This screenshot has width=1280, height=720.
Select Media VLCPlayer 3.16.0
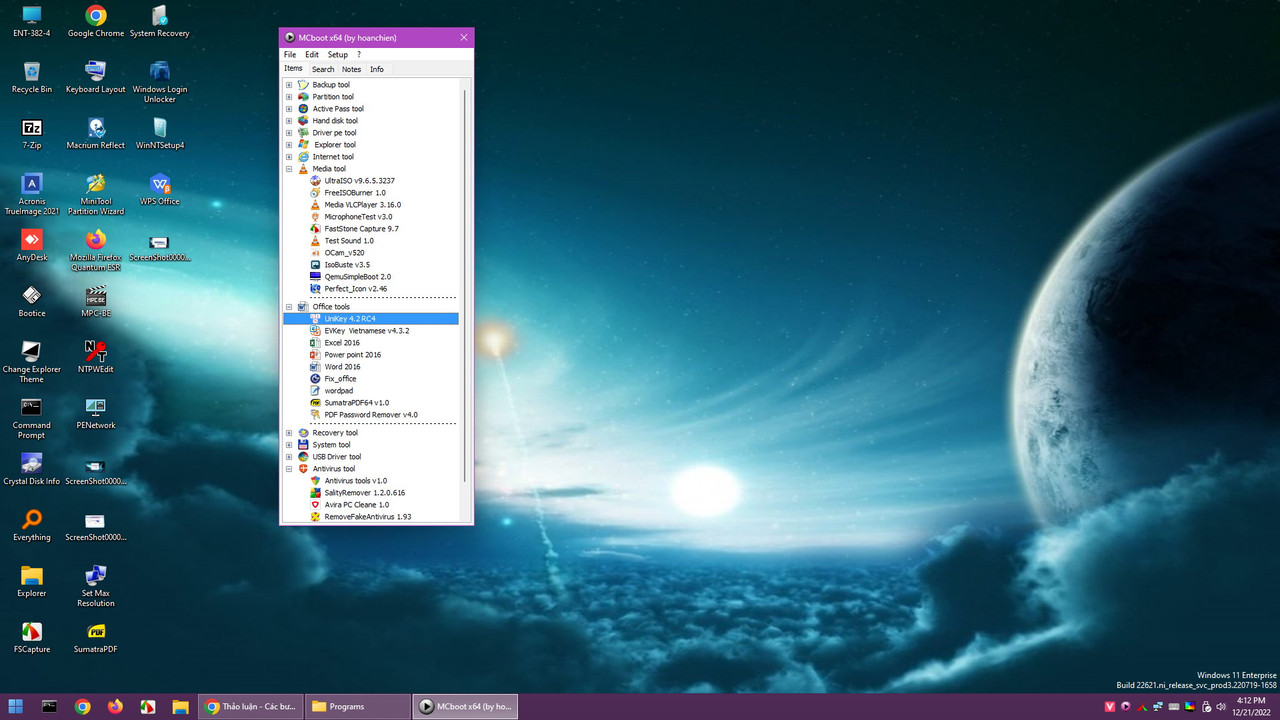pyautogui.click(x=361, y=204)
